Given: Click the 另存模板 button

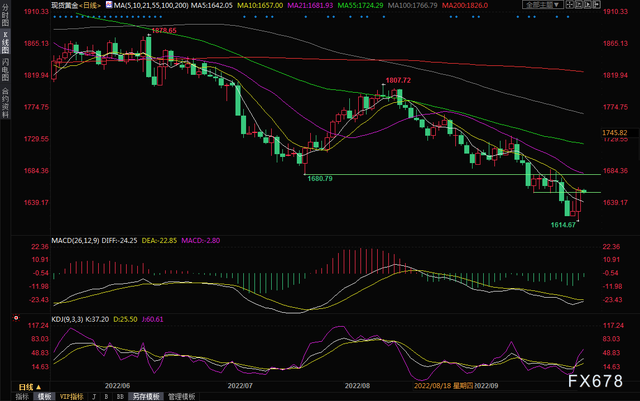Looking at the screenshot, I should coord(147,396).
